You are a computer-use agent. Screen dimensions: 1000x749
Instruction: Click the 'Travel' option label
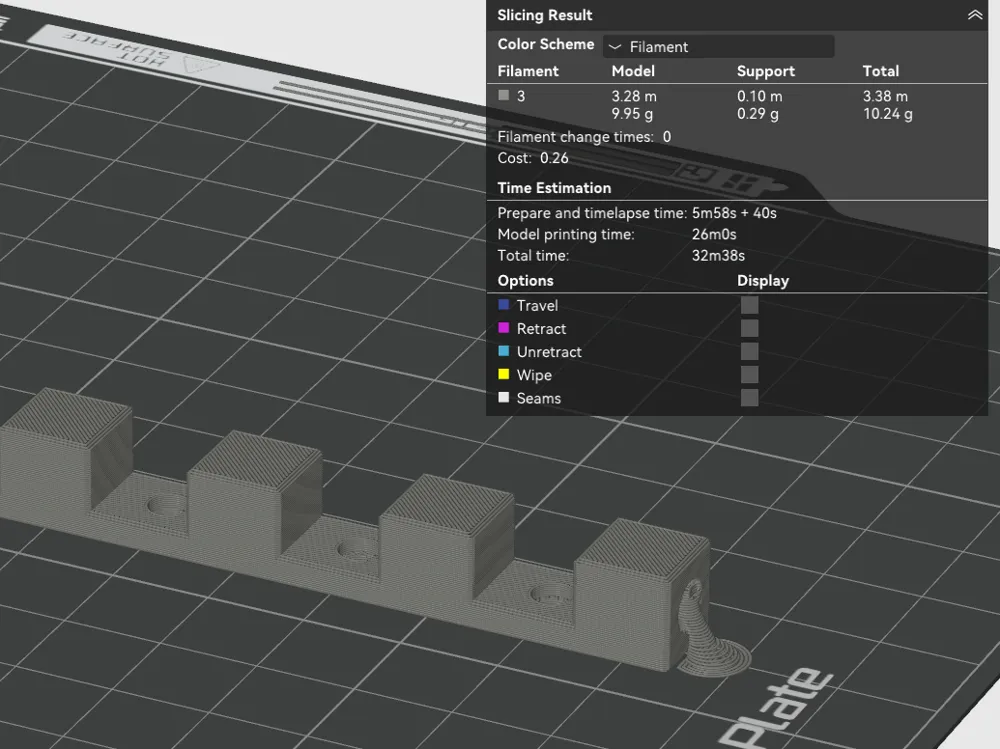click(x=537, y=306)
